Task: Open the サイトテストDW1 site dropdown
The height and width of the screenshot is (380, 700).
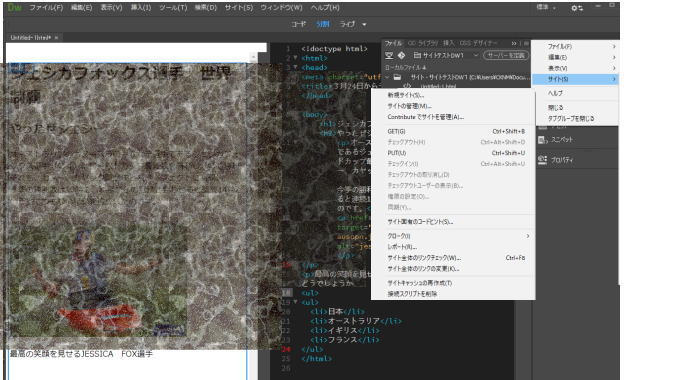Action: (446, 55)
